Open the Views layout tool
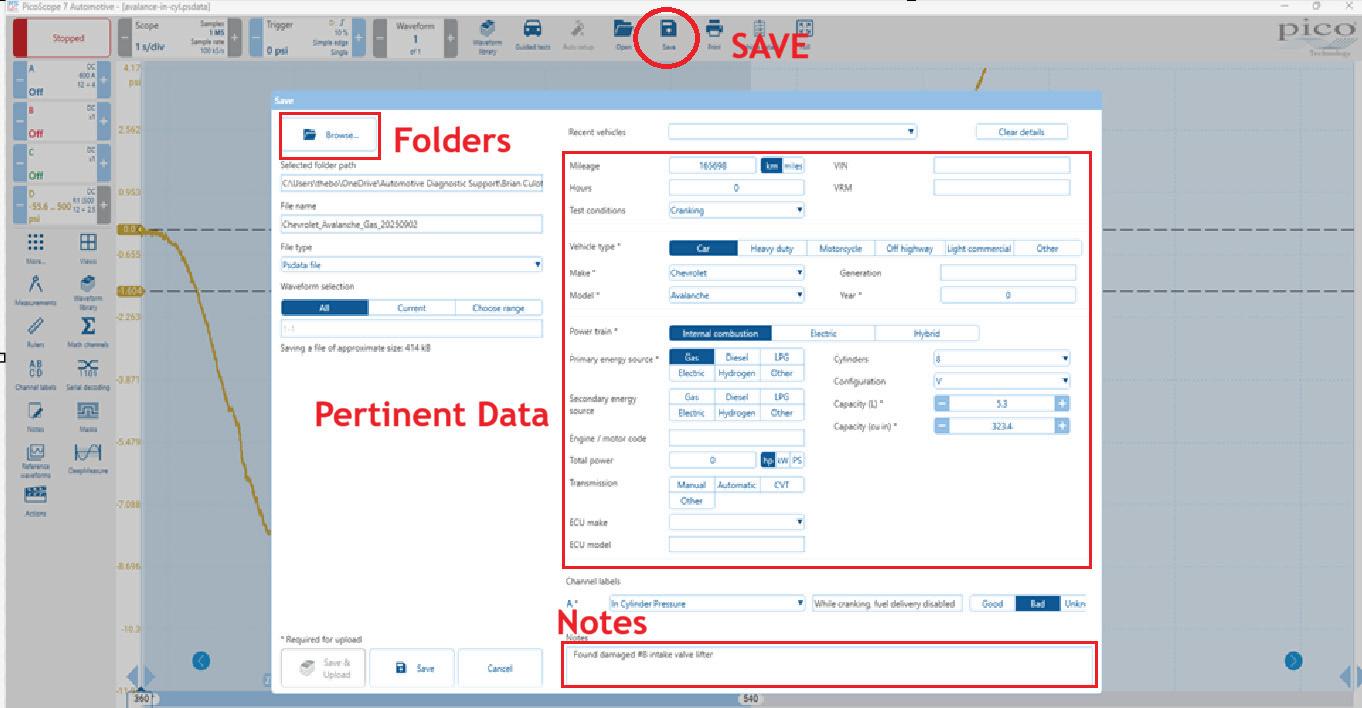This screenshot has height=708, width=1362. [x=88, y=246]
